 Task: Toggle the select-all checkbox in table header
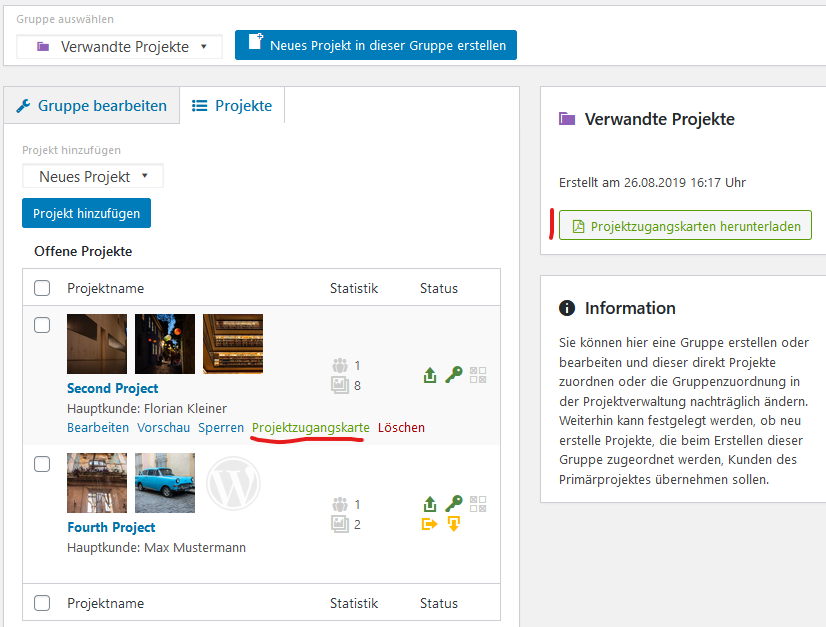coord(42,288)
